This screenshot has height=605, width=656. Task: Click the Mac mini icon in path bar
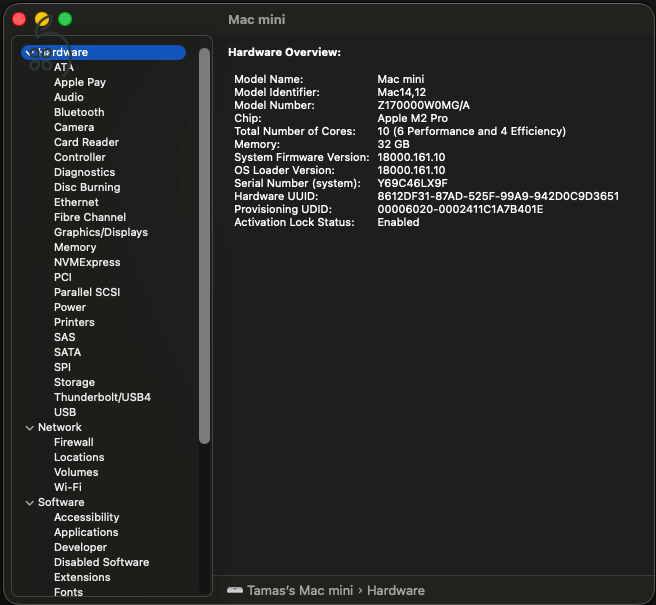click(x=235, y=590)
